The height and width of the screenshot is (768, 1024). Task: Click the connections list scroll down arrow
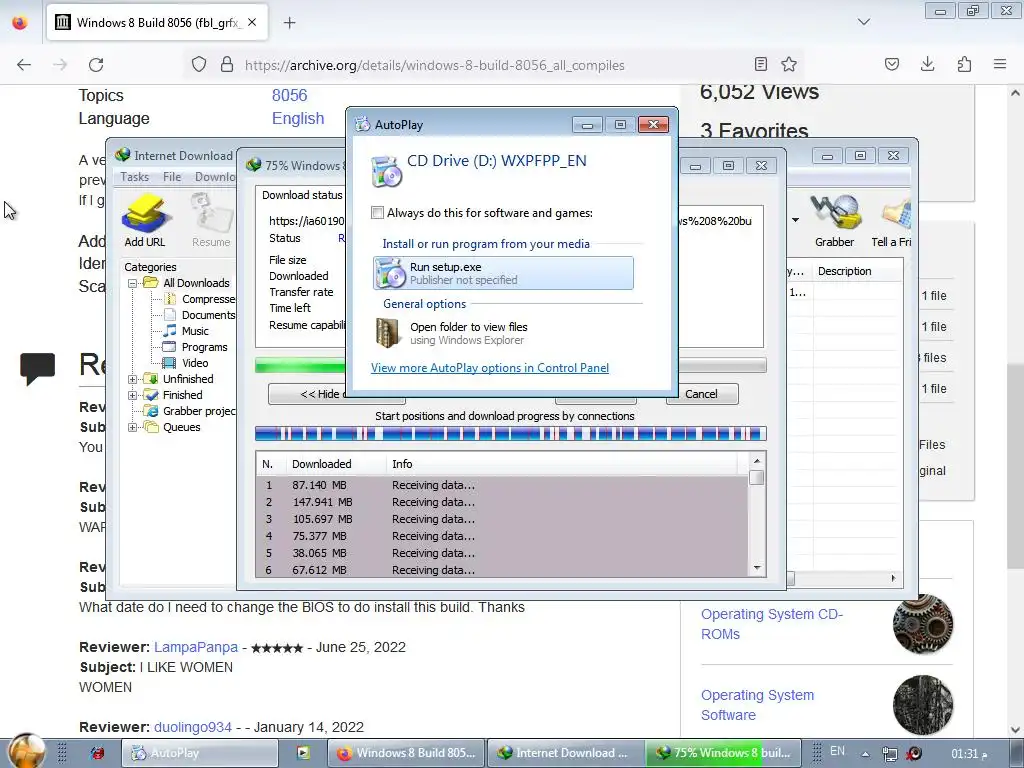[757, 568]
